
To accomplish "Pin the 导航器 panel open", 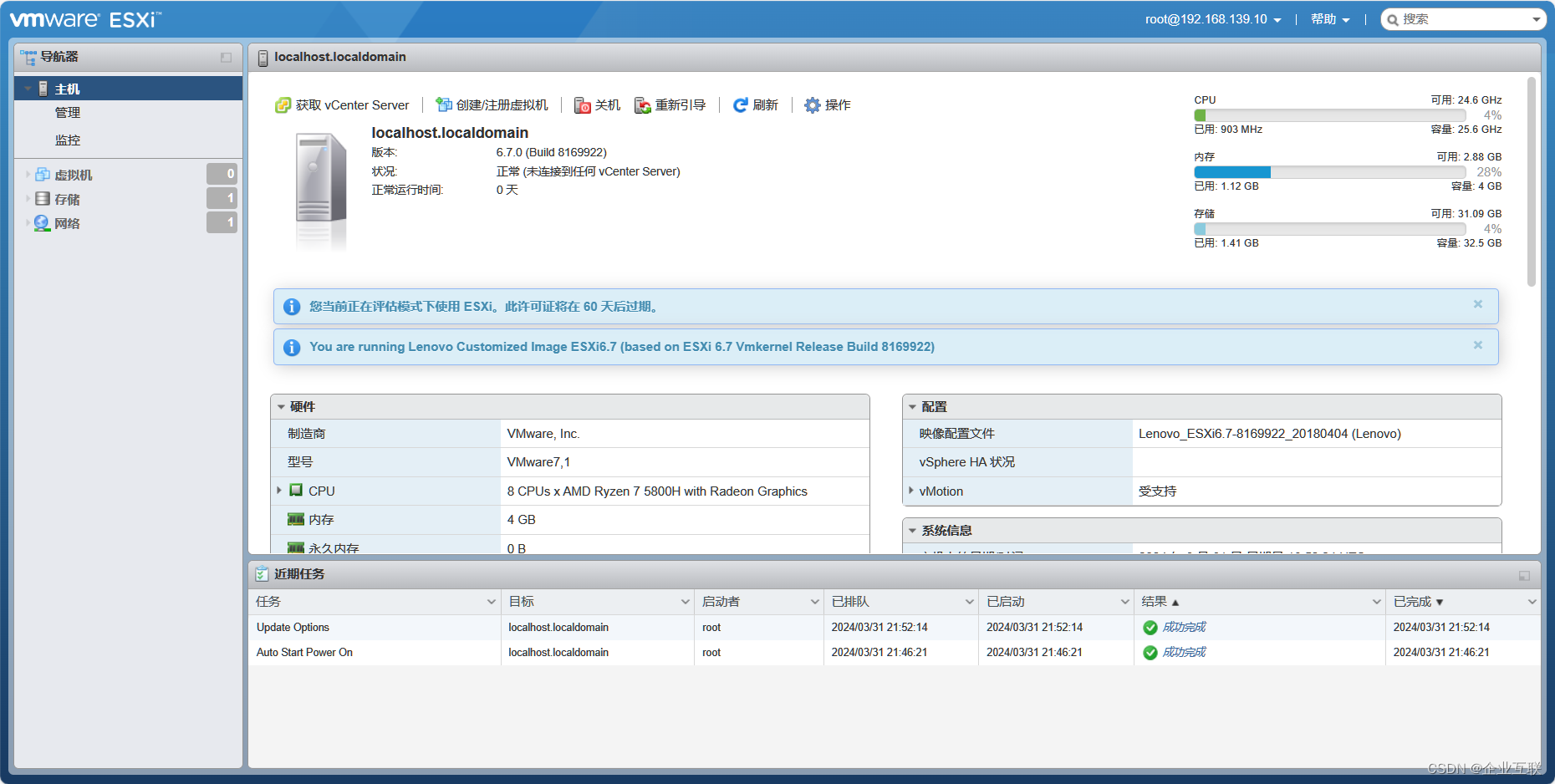I will coord(225,57).
